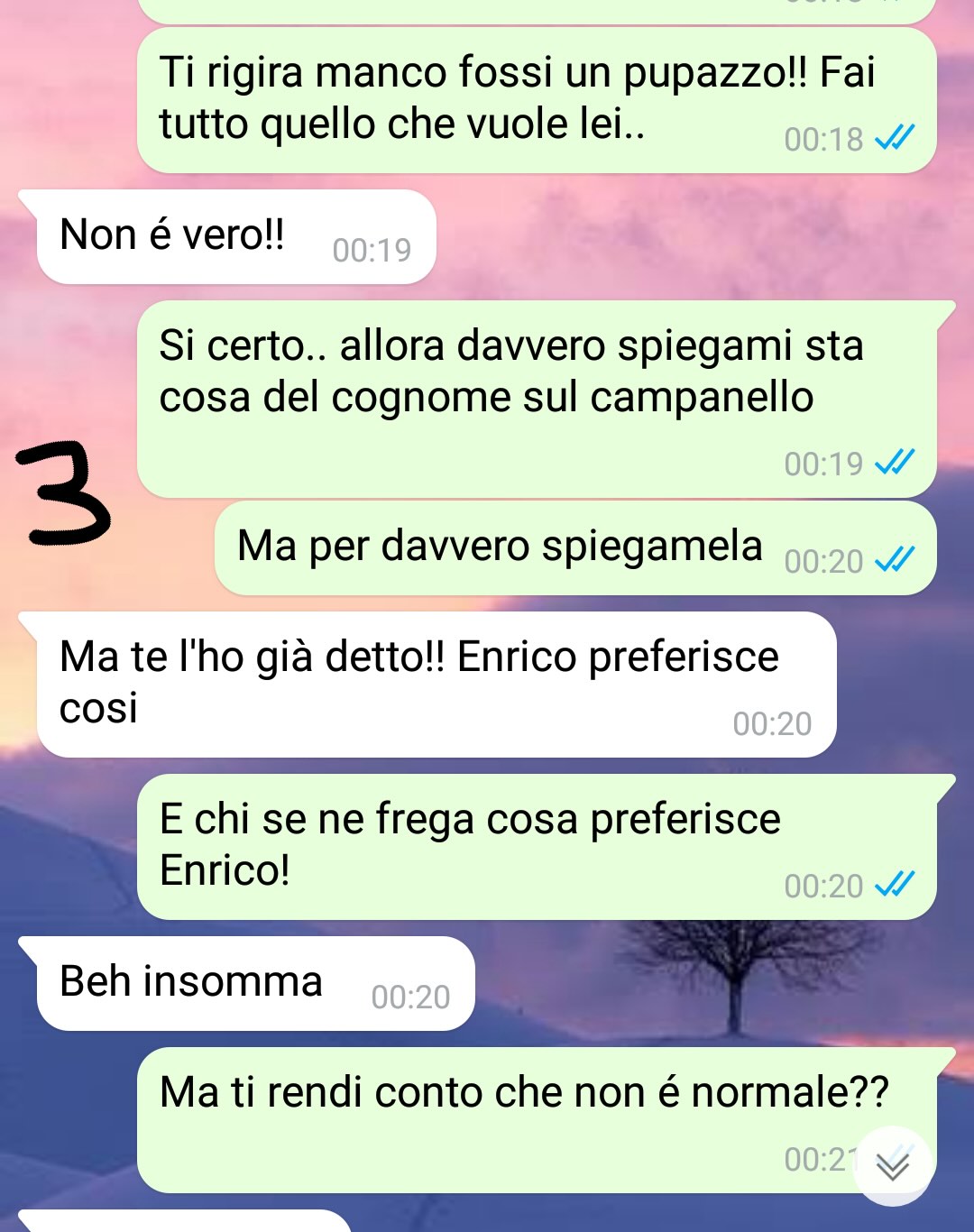Tap the 00:20 timestamp on 'Beh insomma'
This screenshot has width=974, height=1232.
[410, 997]
